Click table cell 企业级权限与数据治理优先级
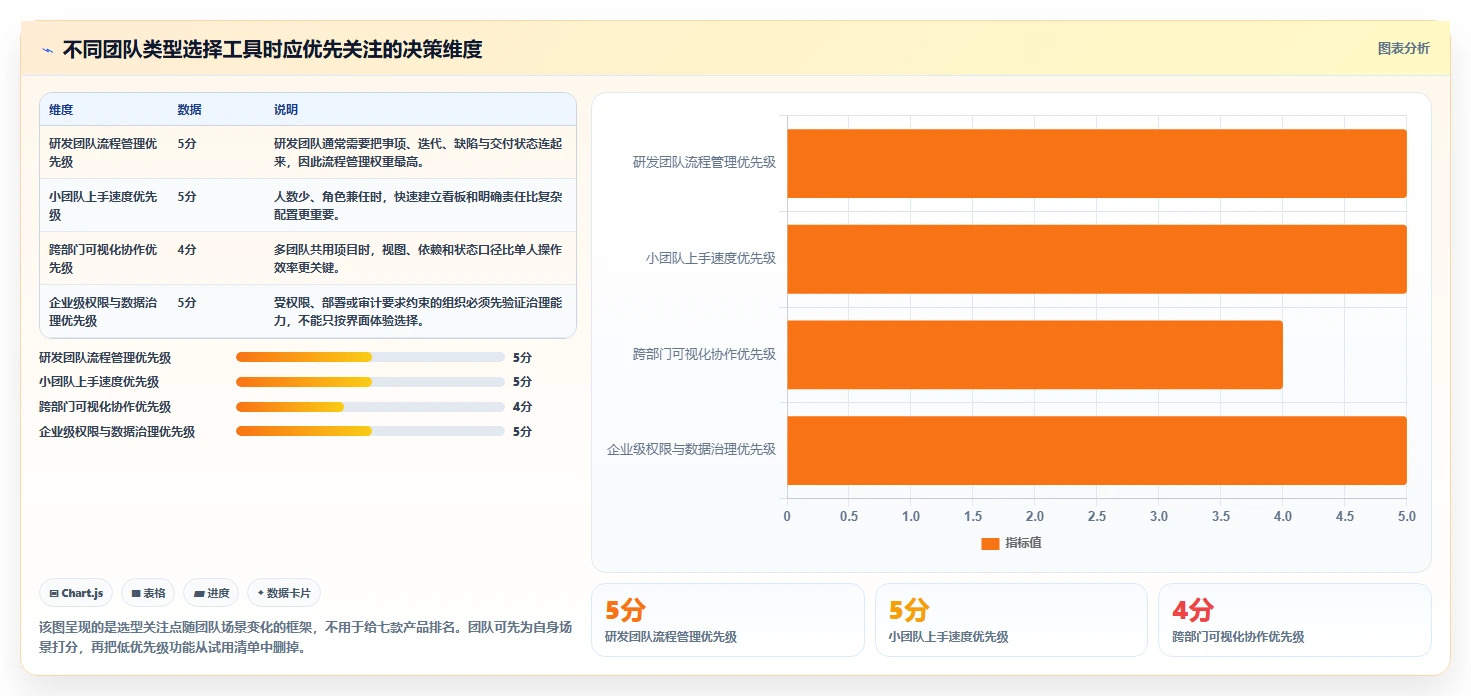This screenshot has width=1471, height=696. pyautogui.click(x=104, y=311)
